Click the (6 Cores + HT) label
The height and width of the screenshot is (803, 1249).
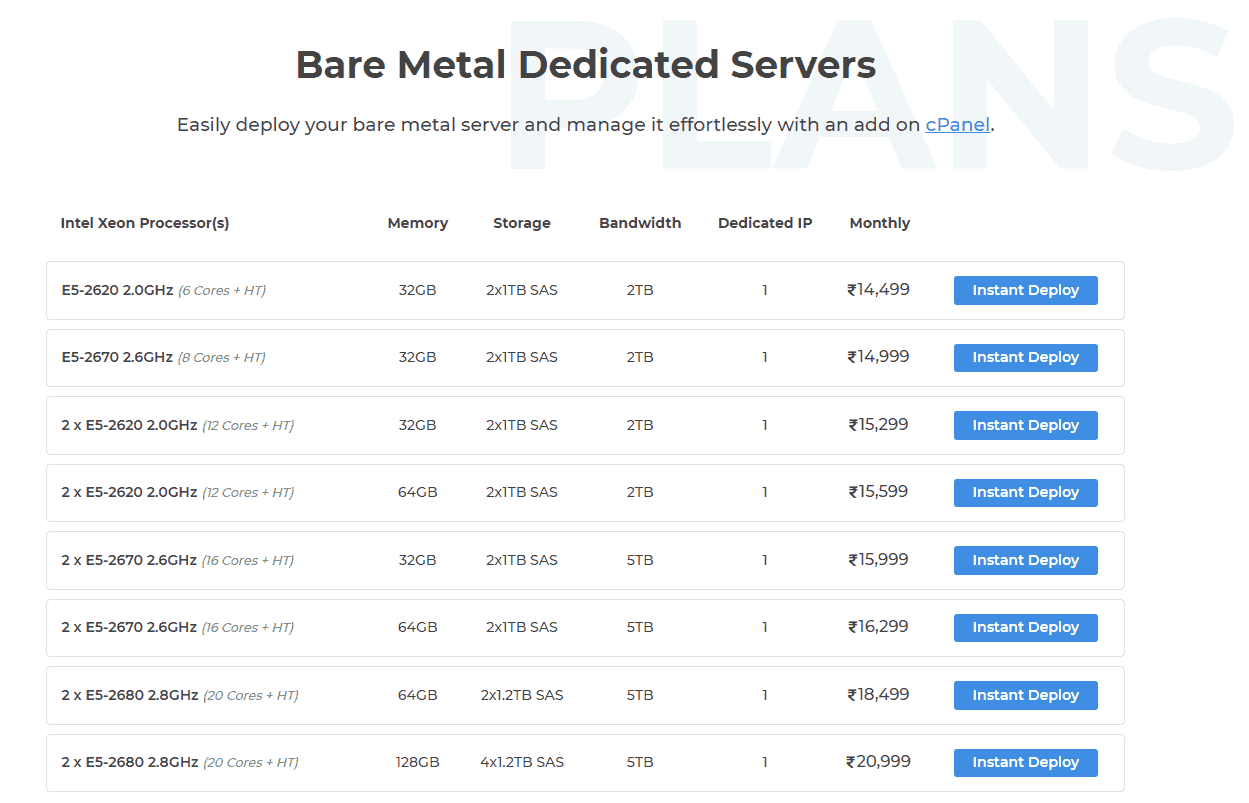[222, 290]
